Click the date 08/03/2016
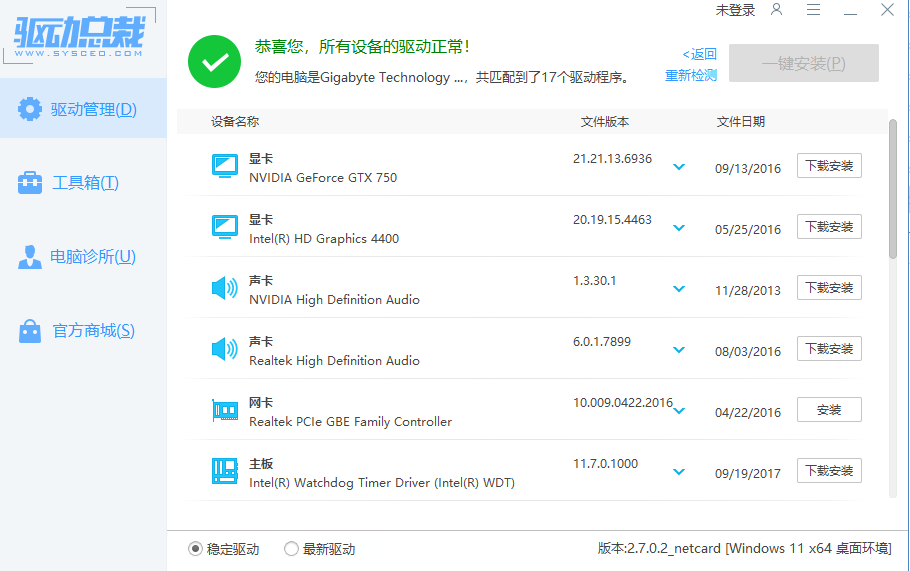The width and height of the screenshot is (910, 571). pyautogui.click(x=748, y=351)
